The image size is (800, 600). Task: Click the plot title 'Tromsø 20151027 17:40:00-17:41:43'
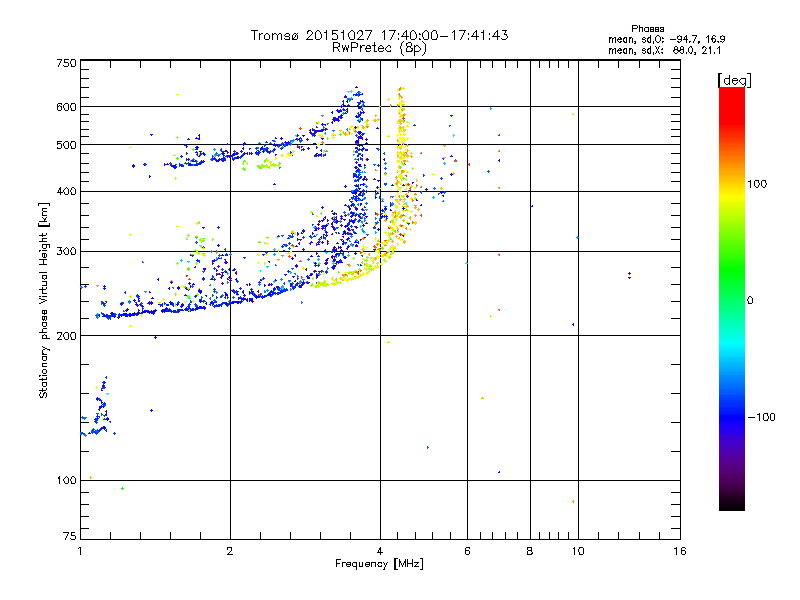click(379, 35)
